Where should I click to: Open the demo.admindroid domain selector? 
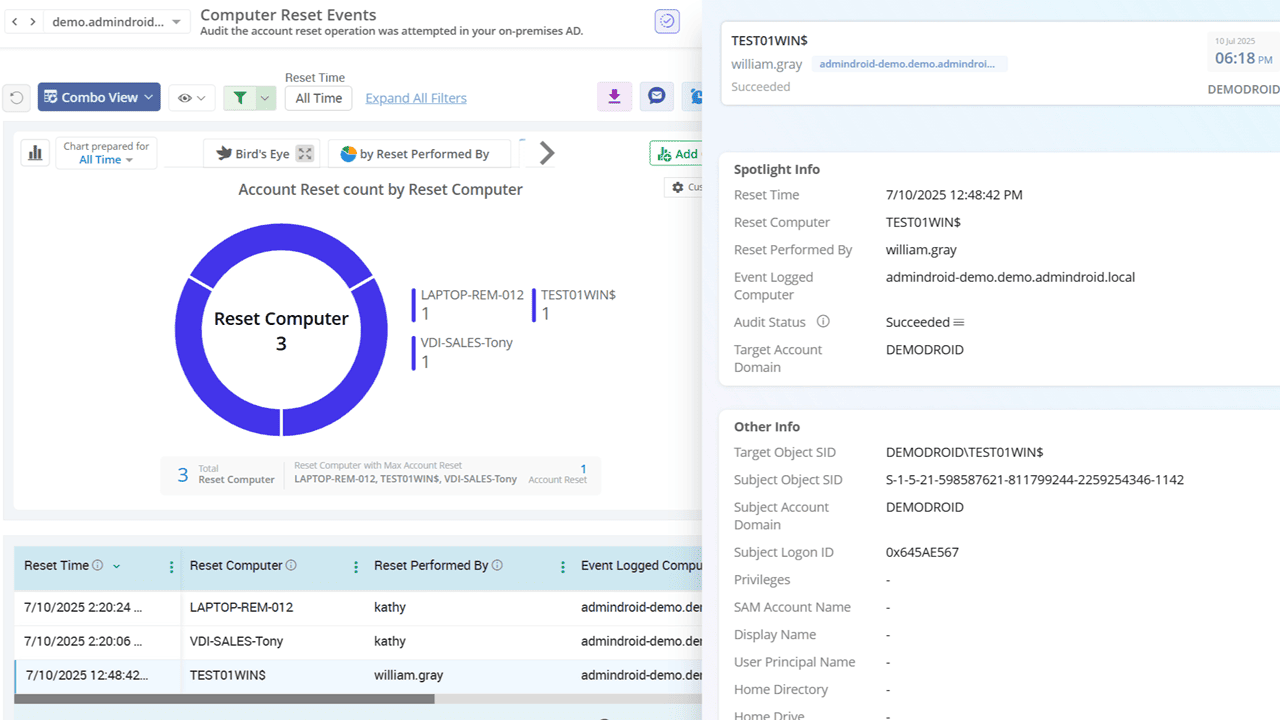click(117, 22)
